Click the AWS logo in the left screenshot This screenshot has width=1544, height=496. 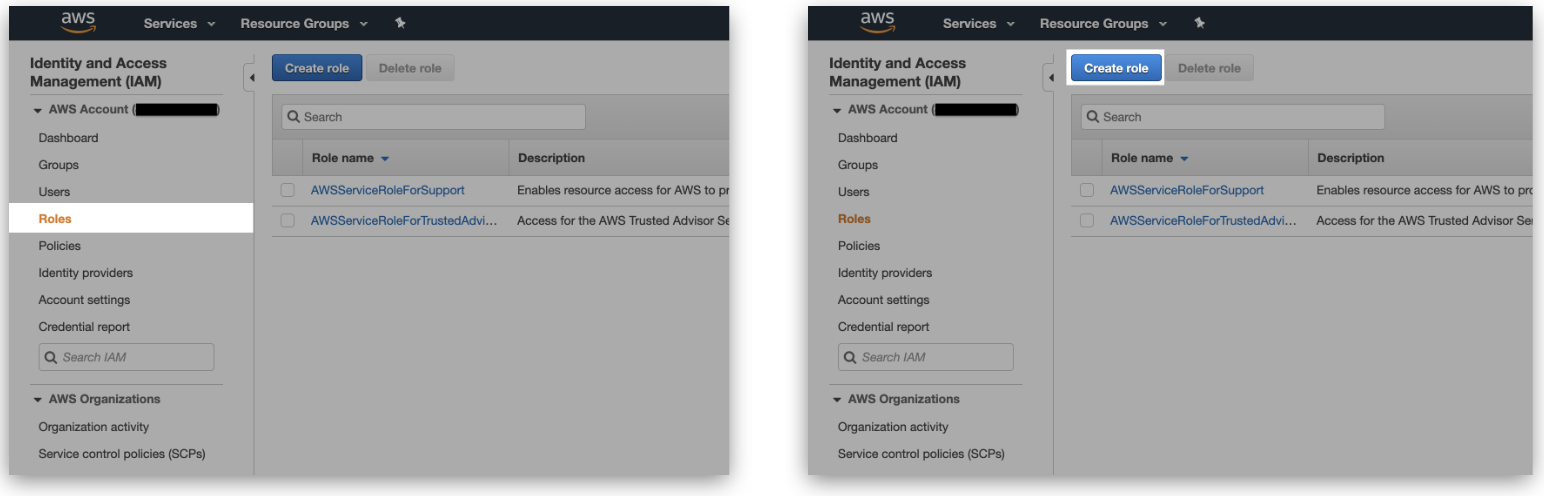click(x=78, y=22)
